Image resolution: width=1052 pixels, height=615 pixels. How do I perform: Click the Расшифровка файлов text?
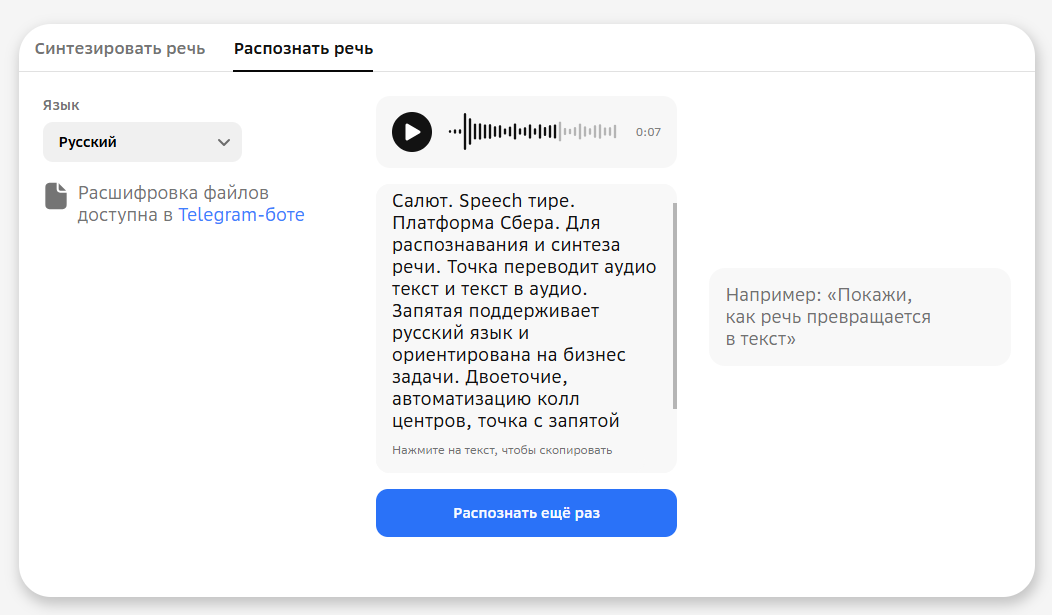(173, 192)
